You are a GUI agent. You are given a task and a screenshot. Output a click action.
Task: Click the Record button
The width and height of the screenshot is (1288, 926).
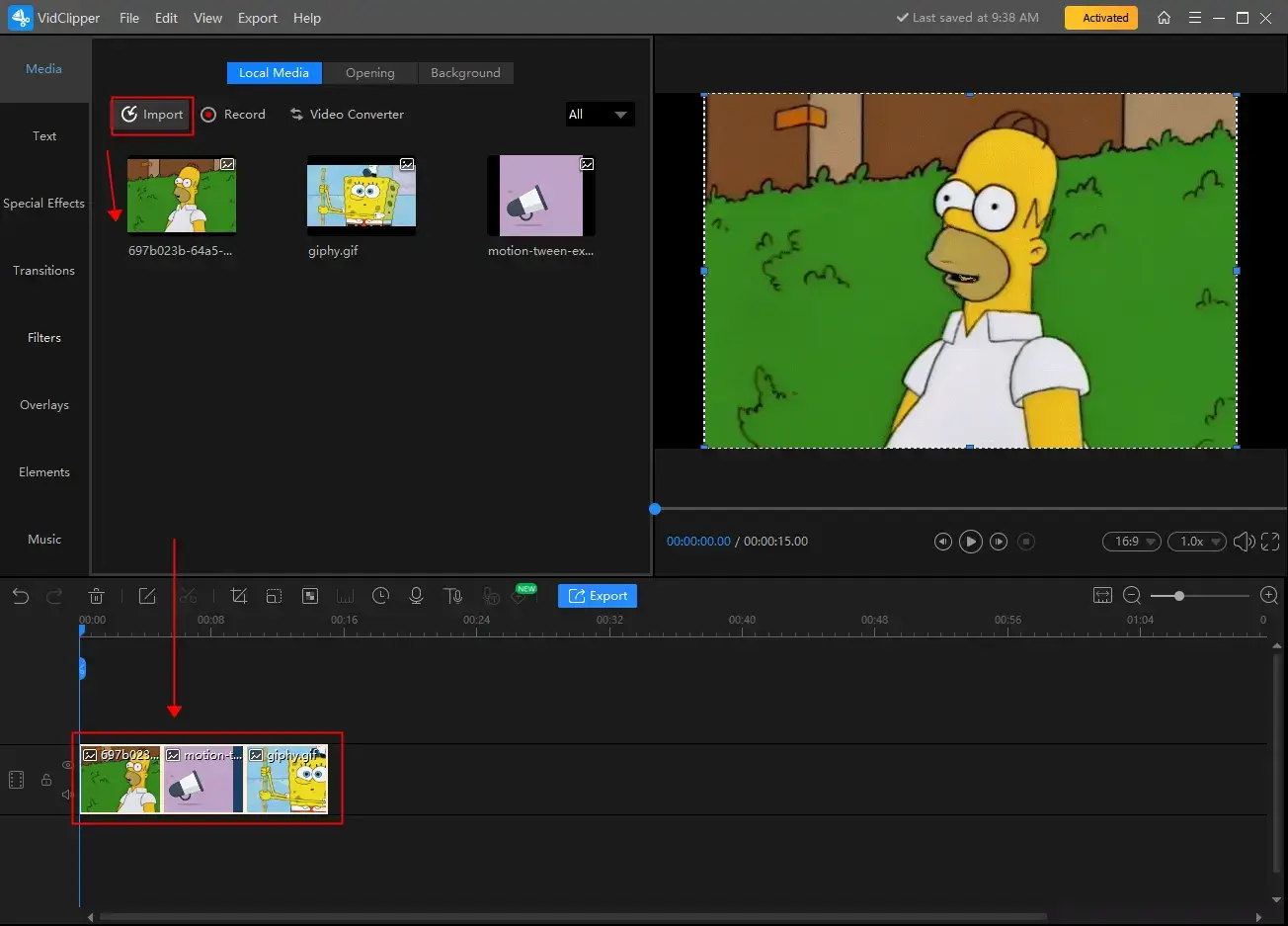click(233, 115)
